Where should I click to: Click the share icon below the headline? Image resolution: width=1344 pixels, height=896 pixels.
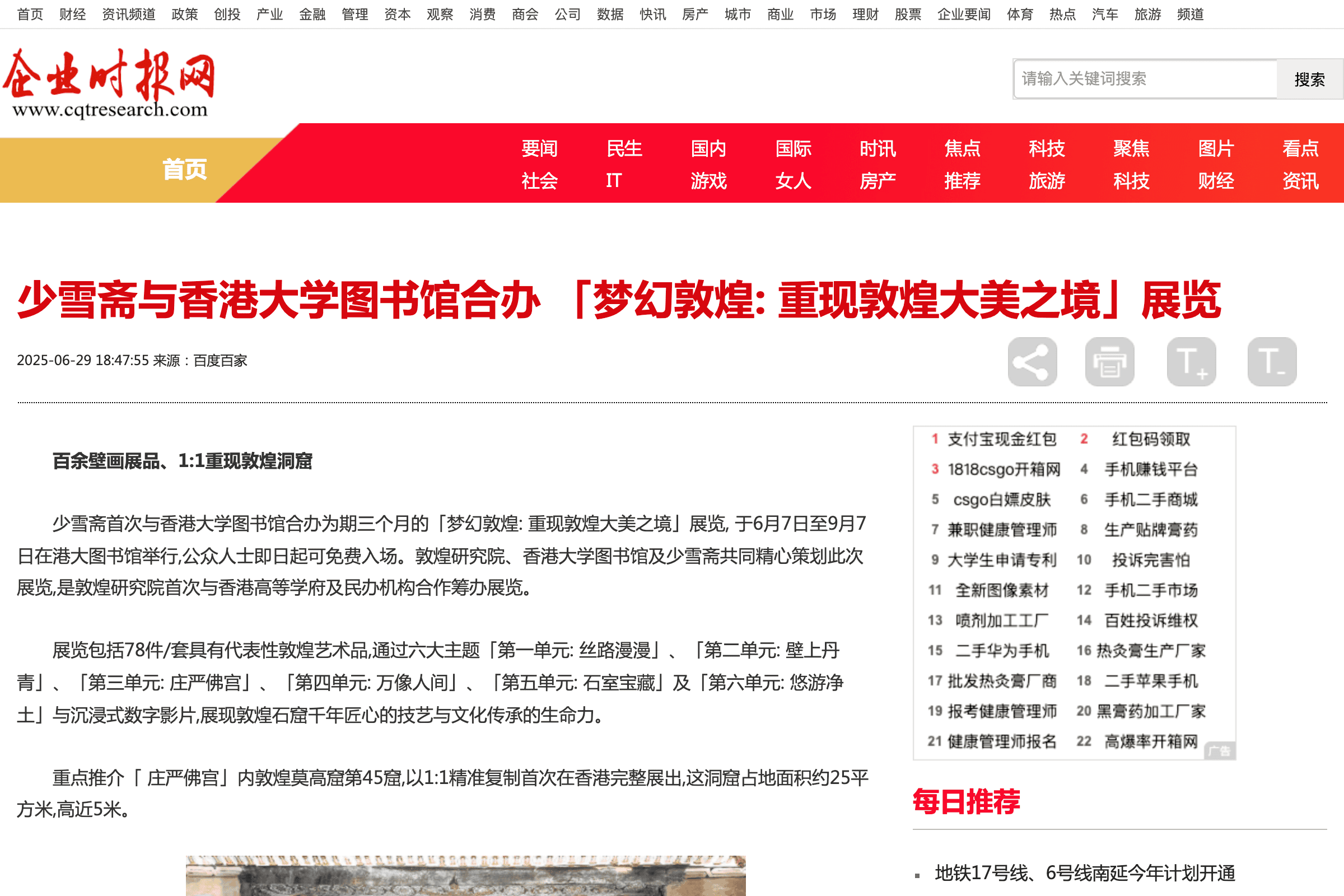pyautogui.click(x=1032, y=362)
